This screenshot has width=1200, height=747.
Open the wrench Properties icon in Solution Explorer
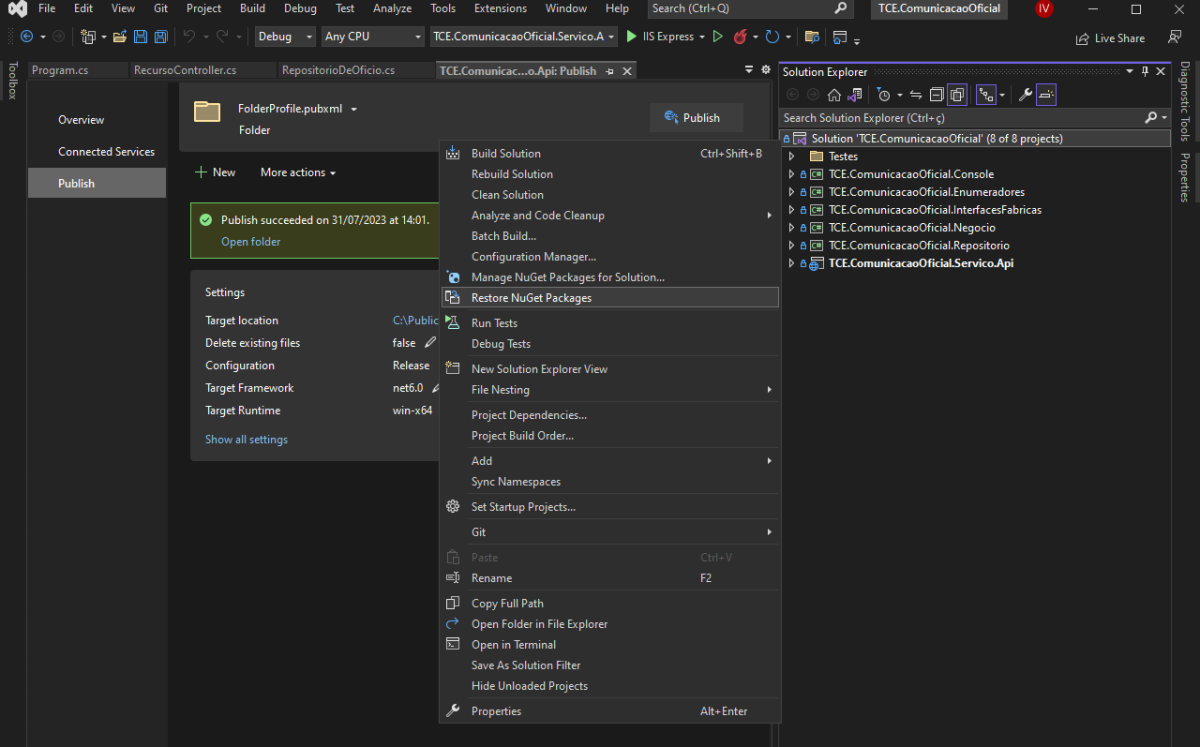pos(1025,95)
